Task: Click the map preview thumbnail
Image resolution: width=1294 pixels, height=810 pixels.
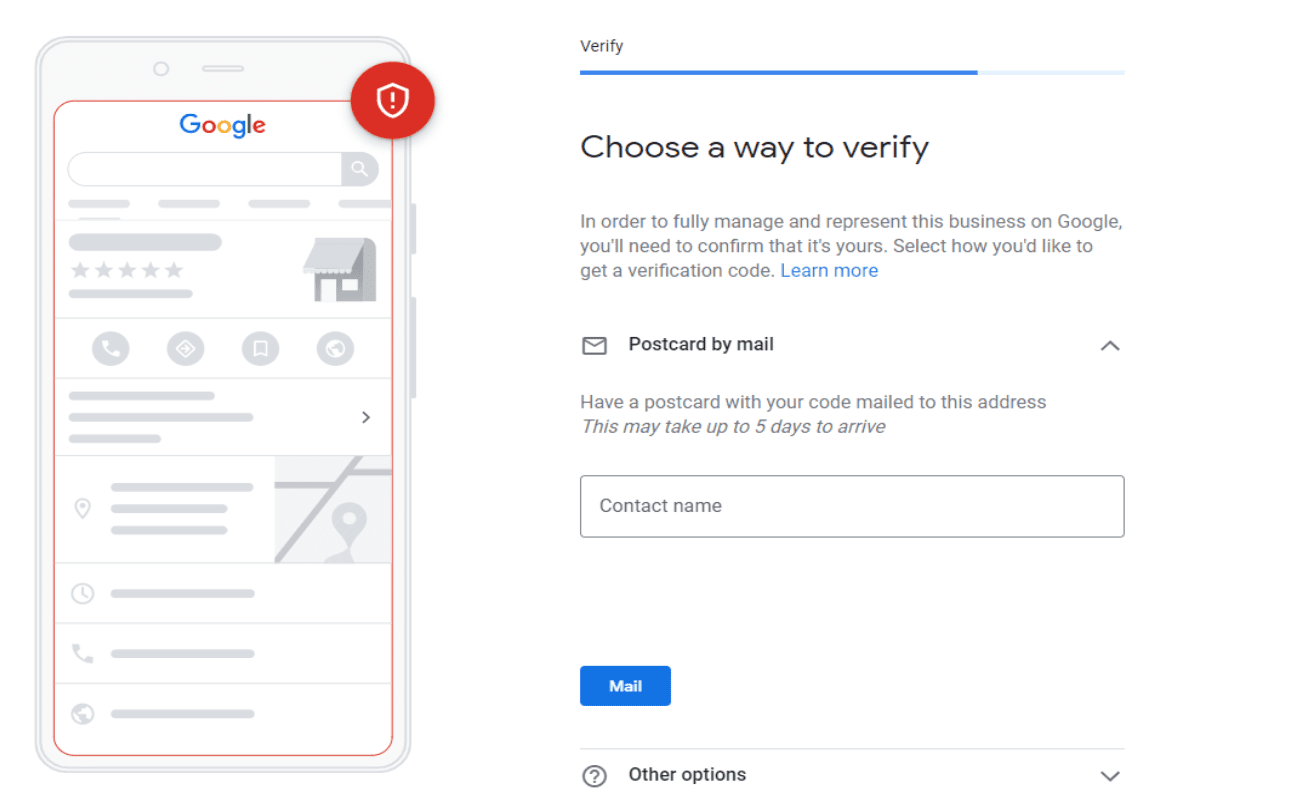Action: pyautogui.click(x=332, y=509)
